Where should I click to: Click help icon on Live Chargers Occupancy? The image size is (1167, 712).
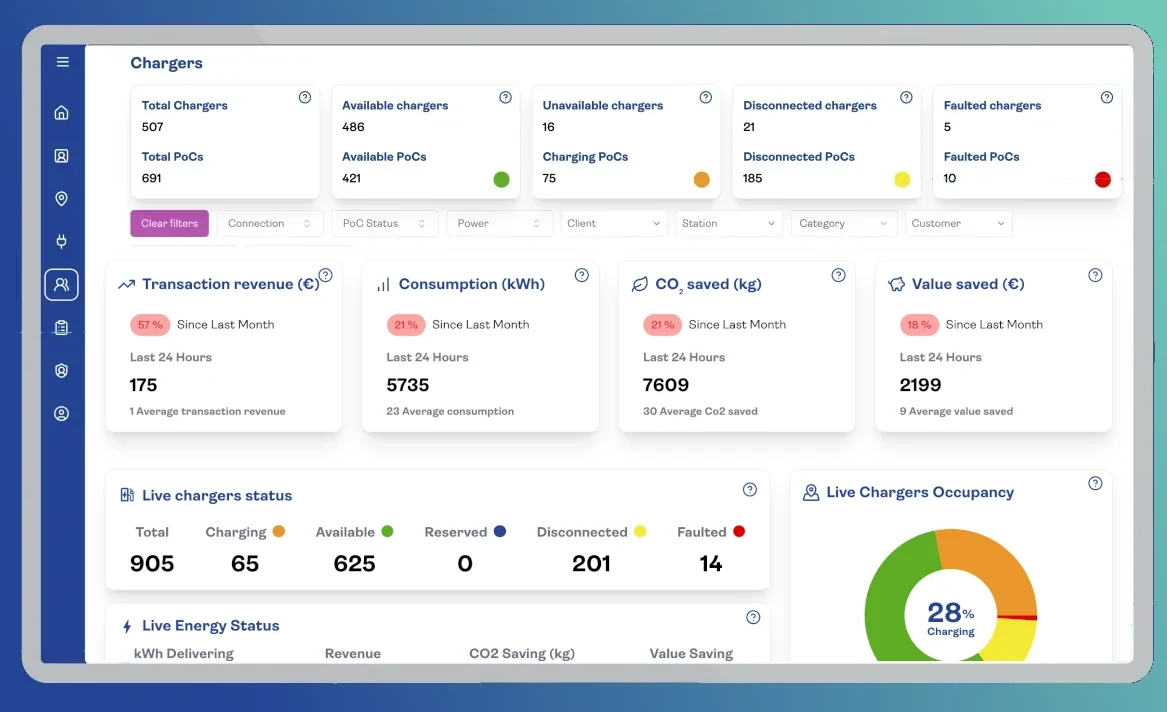[x=1095, y=484]
